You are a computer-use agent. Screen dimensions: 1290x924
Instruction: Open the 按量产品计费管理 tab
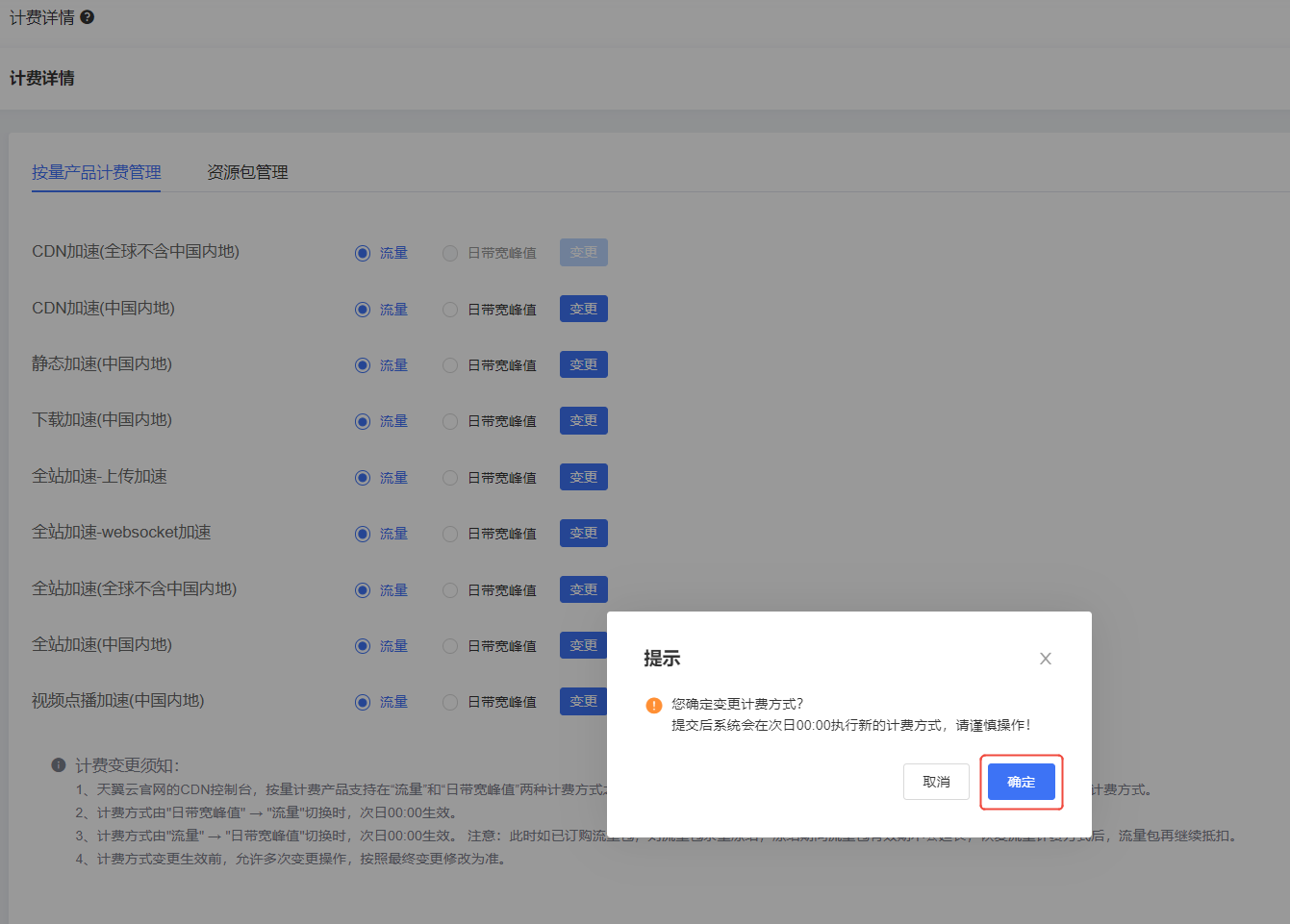click(96, 172)
